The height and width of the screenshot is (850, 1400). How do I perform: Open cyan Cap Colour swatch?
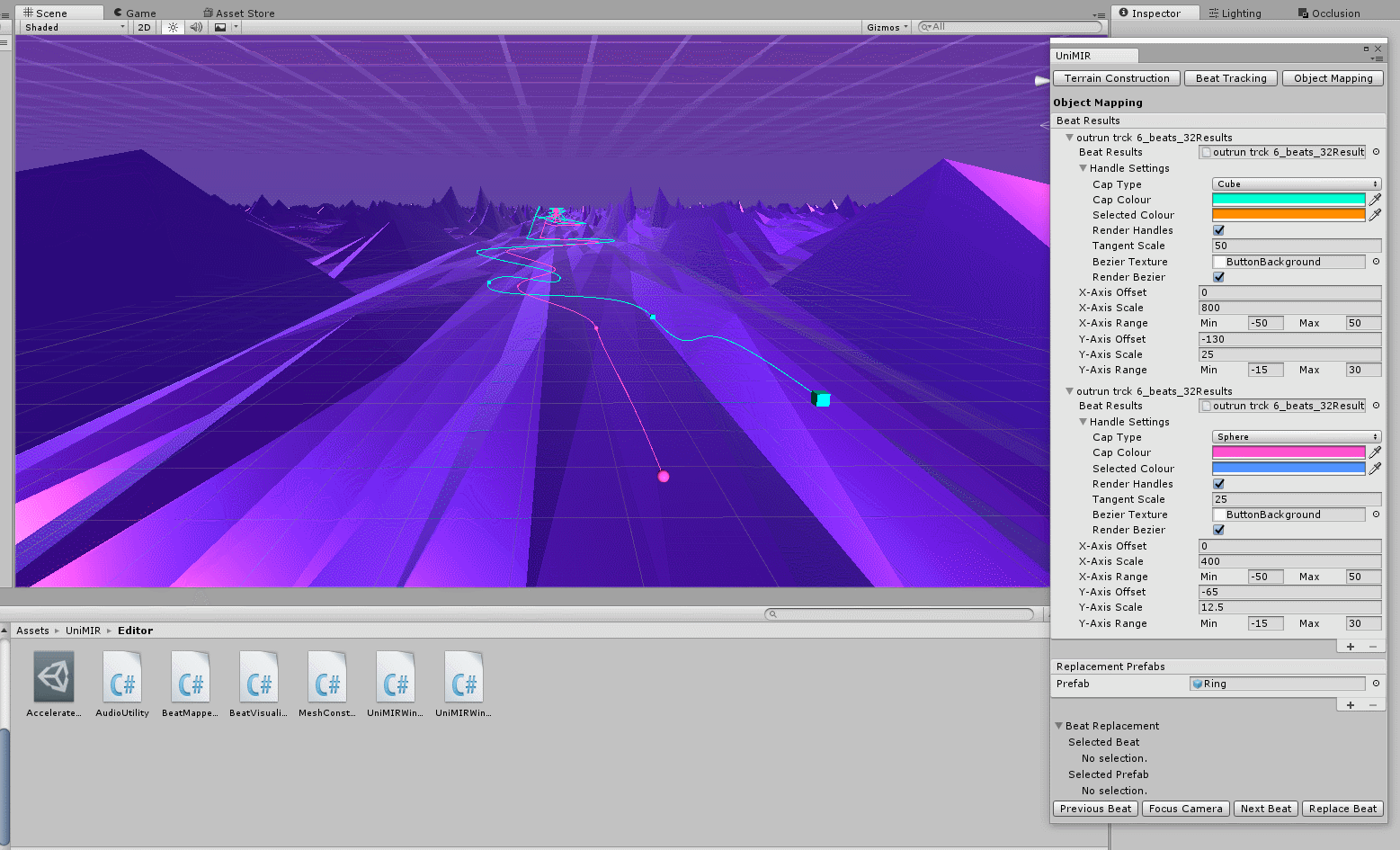1289,200
